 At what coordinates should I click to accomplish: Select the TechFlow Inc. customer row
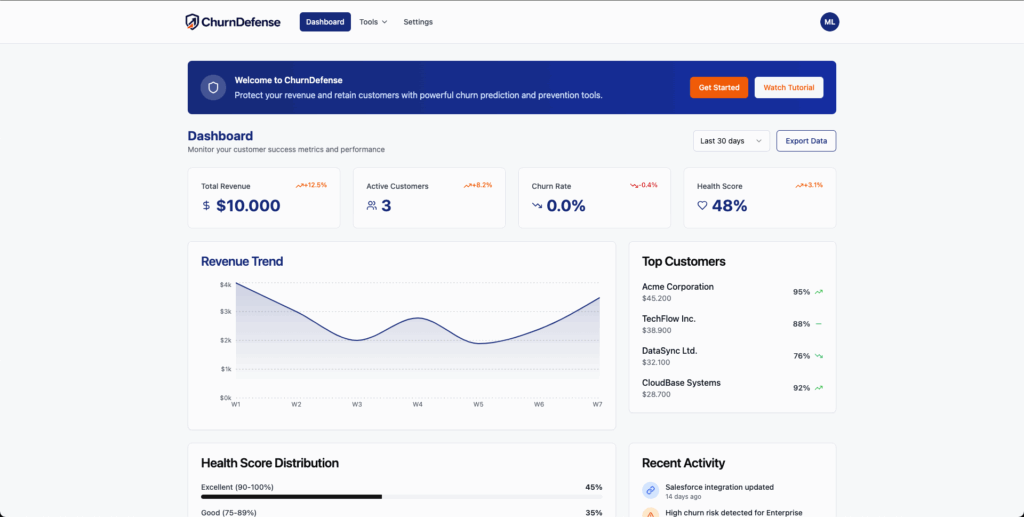pyautogui.click(x=732, y=324)
